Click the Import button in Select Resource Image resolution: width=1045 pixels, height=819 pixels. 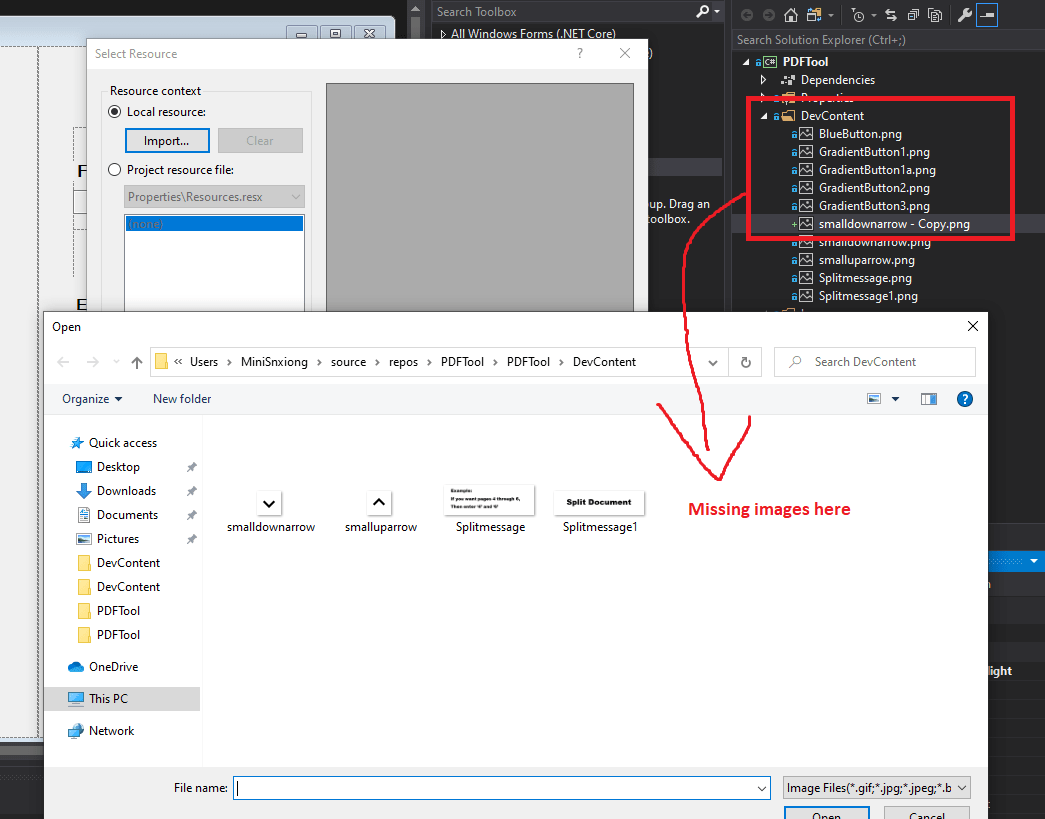click(x=166, y=140)
